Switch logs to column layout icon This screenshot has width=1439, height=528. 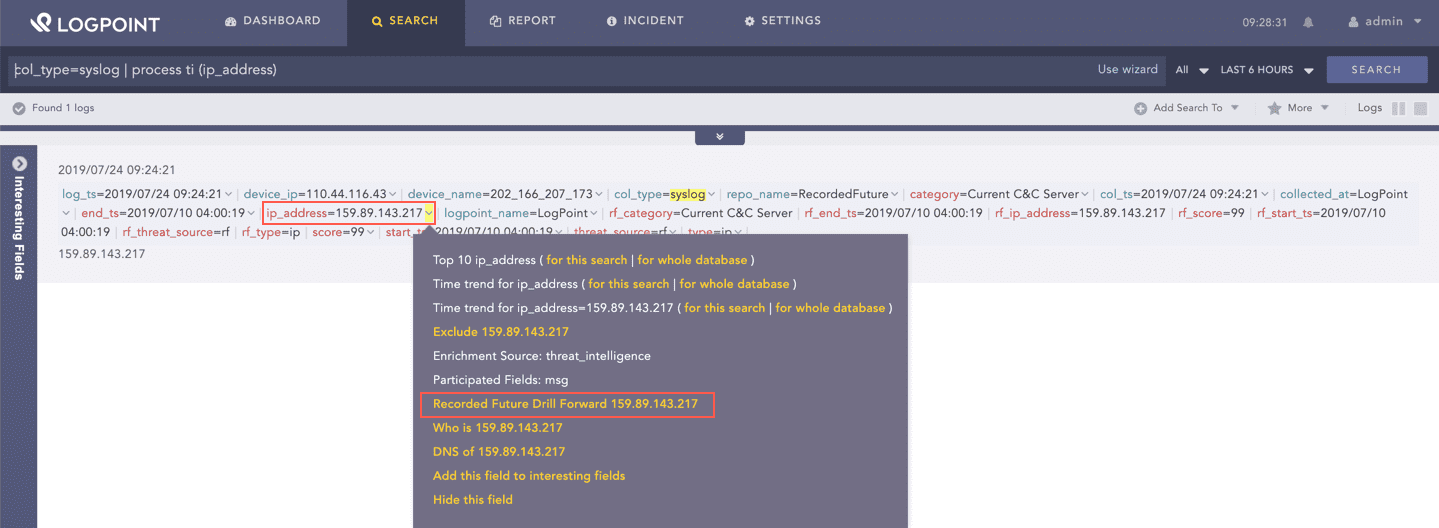1398,108
